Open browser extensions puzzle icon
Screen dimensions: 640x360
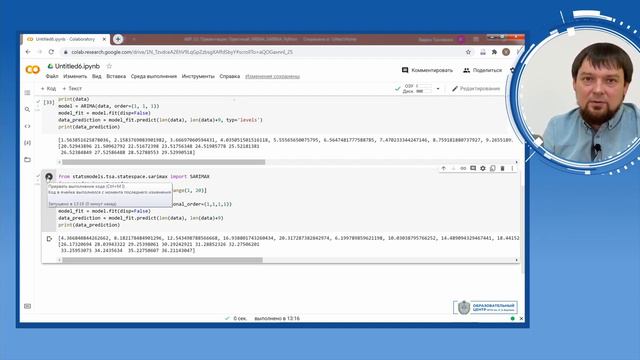(x=494, y=52)
